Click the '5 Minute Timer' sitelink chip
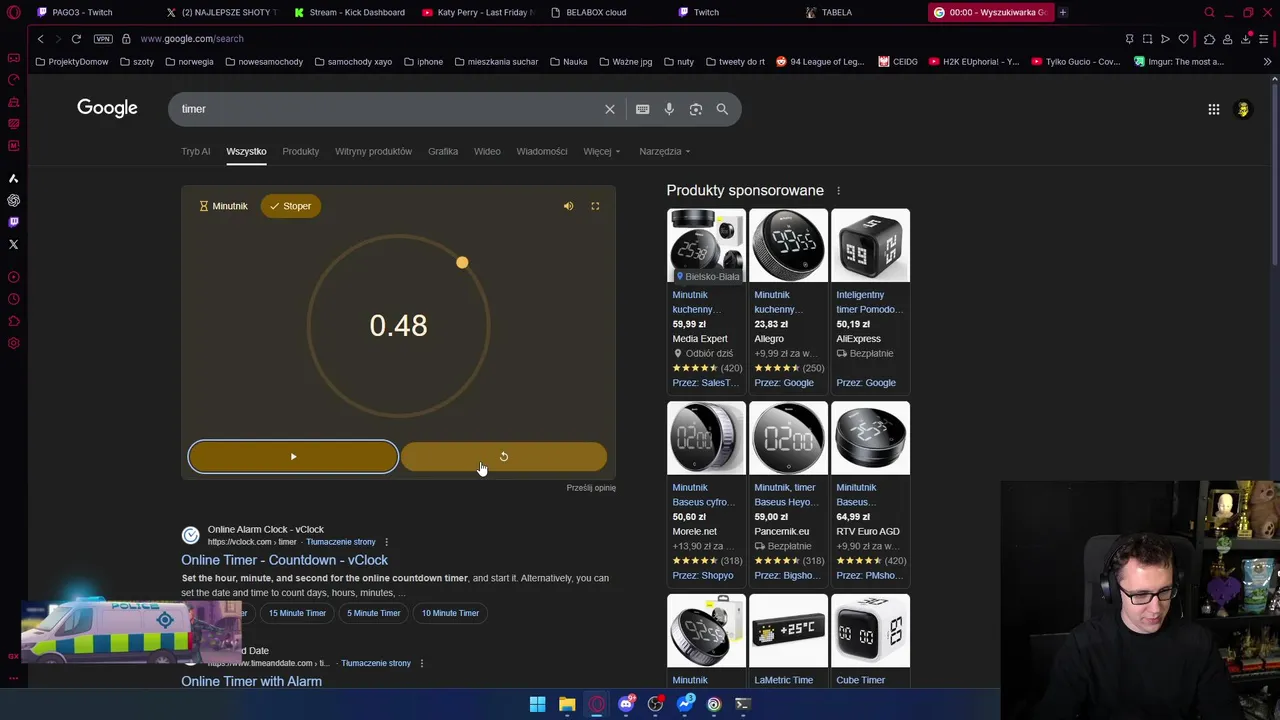 pyautogui.click(x=373, y=613)
